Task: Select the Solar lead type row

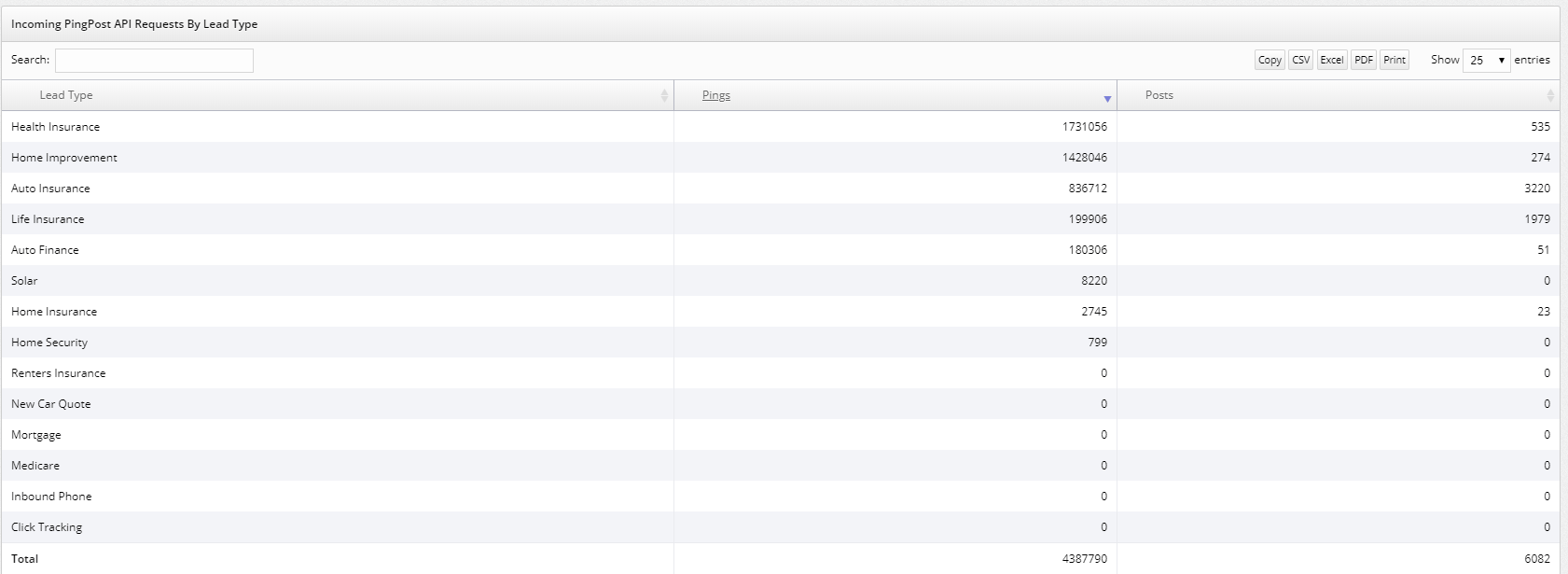Action: point(24,281)
